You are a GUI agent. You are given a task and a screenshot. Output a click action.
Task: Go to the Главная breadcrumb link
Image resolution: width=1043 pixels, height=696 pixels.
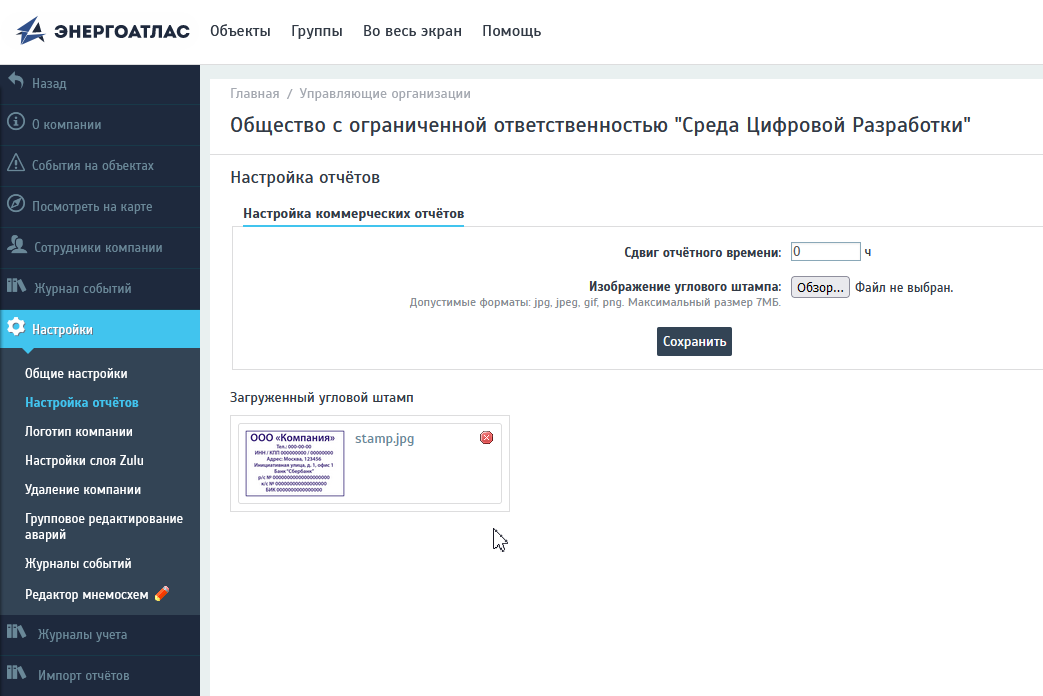(x=255, y=94)
